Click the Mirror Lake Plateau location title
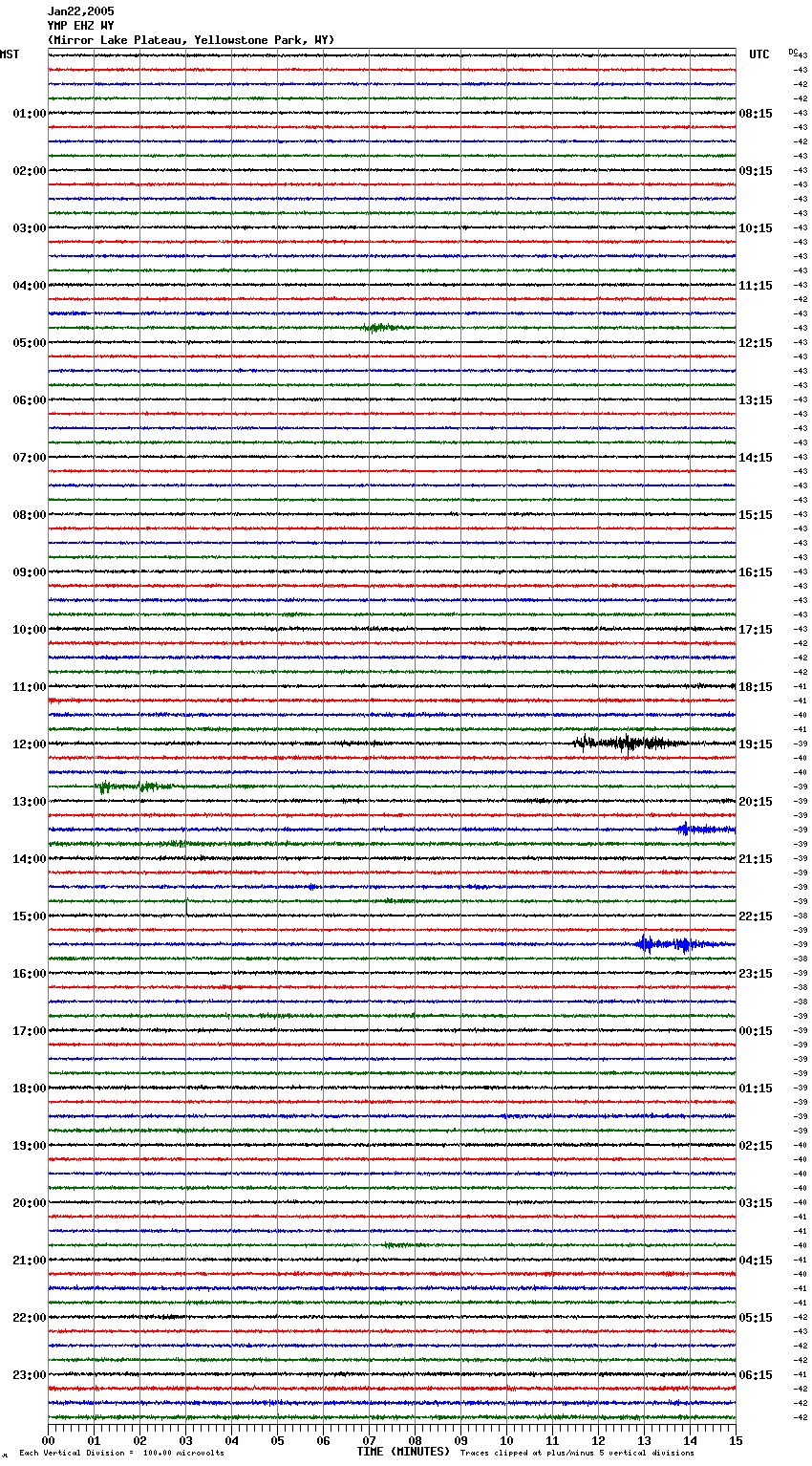Image resolution: width=812 pixels, height=1466 pixels. (191, 40)
